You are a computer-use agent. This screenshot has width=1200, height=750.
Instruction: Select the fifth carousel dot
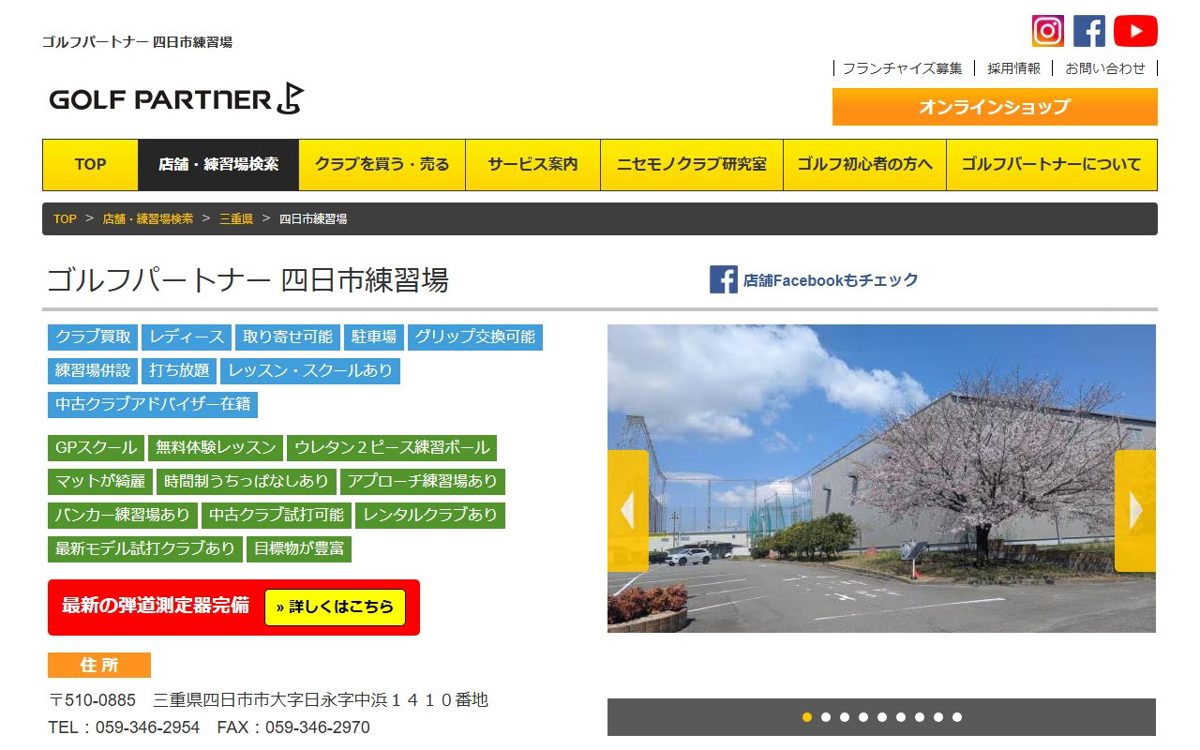[x=882, y=717]
